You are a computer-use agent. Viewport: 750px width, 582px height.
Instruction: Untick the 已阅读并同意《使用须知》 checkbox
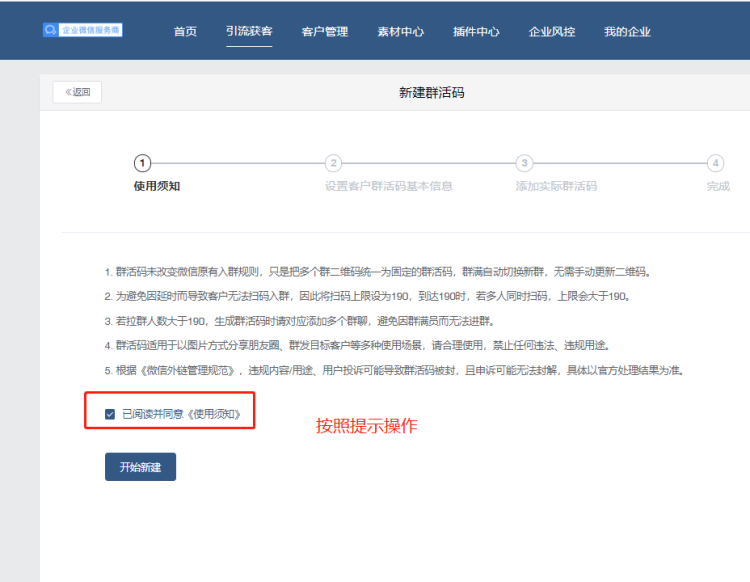click(x=110, y=413)
